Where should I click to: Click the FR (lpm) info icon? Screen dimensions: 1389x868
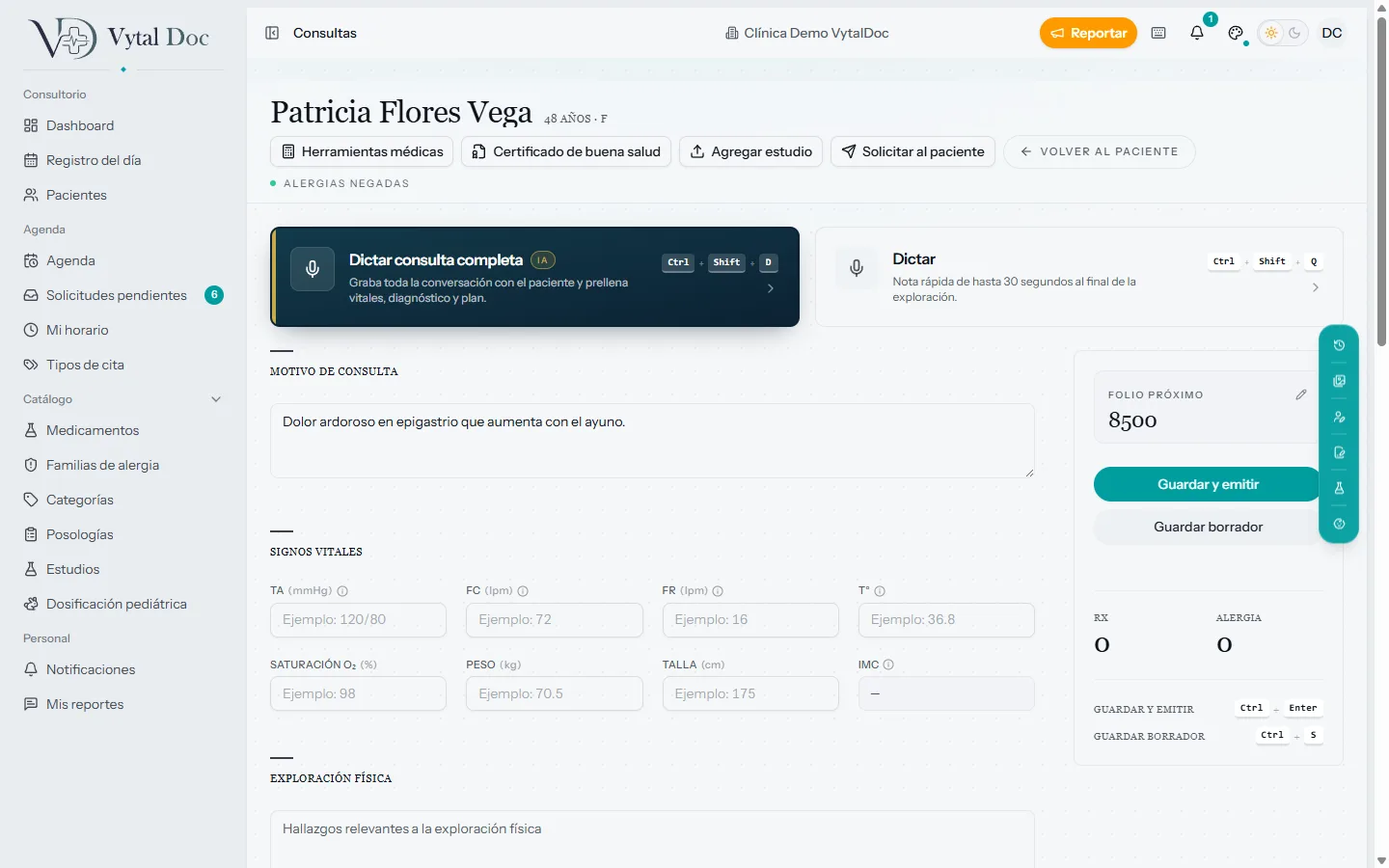[718, 591]
